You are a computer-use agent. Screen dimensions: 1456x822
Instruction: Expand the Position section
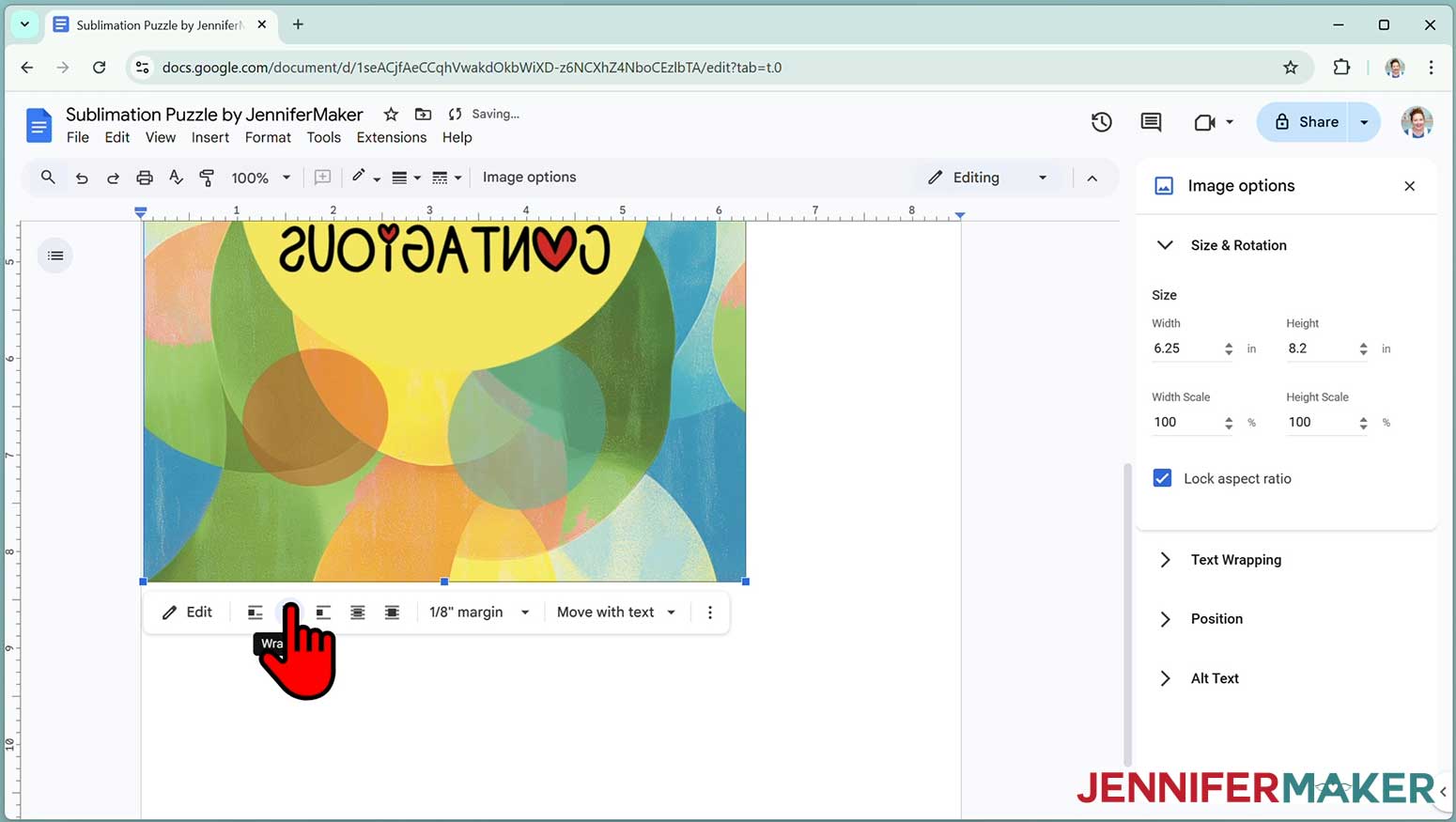tap(1165, 619)
